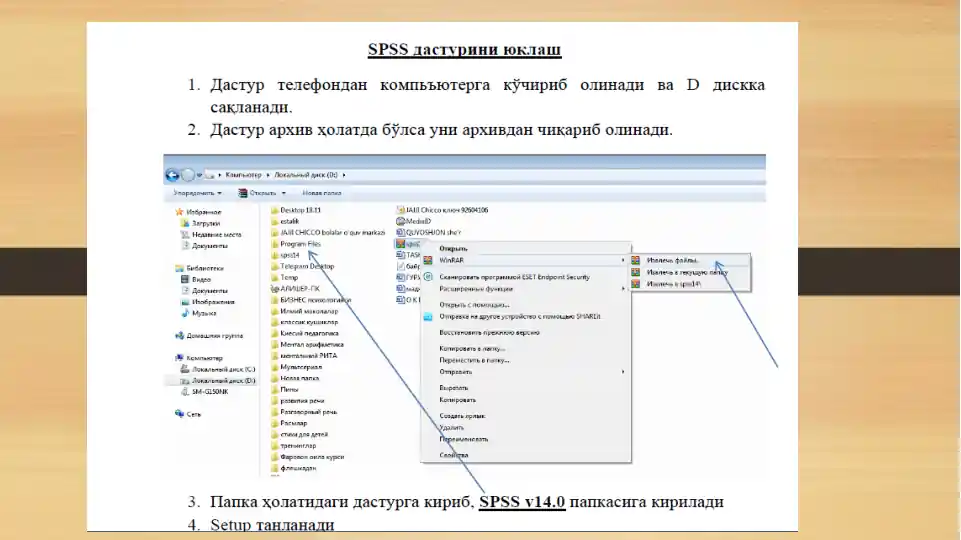Select the 'тренинглар' folder
The height and width of the screenshot is (540, 961).
click(298, 446)
